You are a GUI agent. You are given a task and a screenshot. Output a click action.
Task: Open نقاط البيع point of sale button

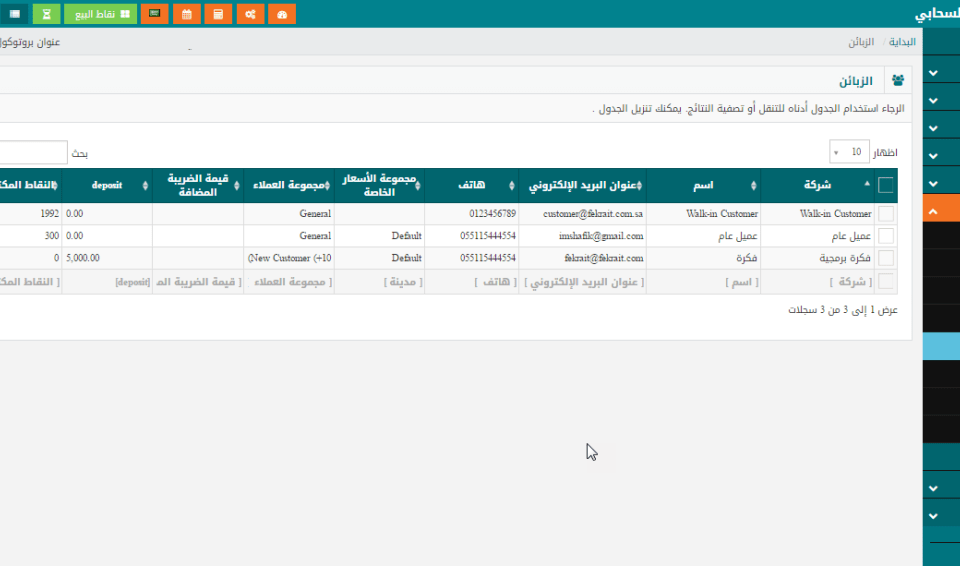[x=100, y=14]
